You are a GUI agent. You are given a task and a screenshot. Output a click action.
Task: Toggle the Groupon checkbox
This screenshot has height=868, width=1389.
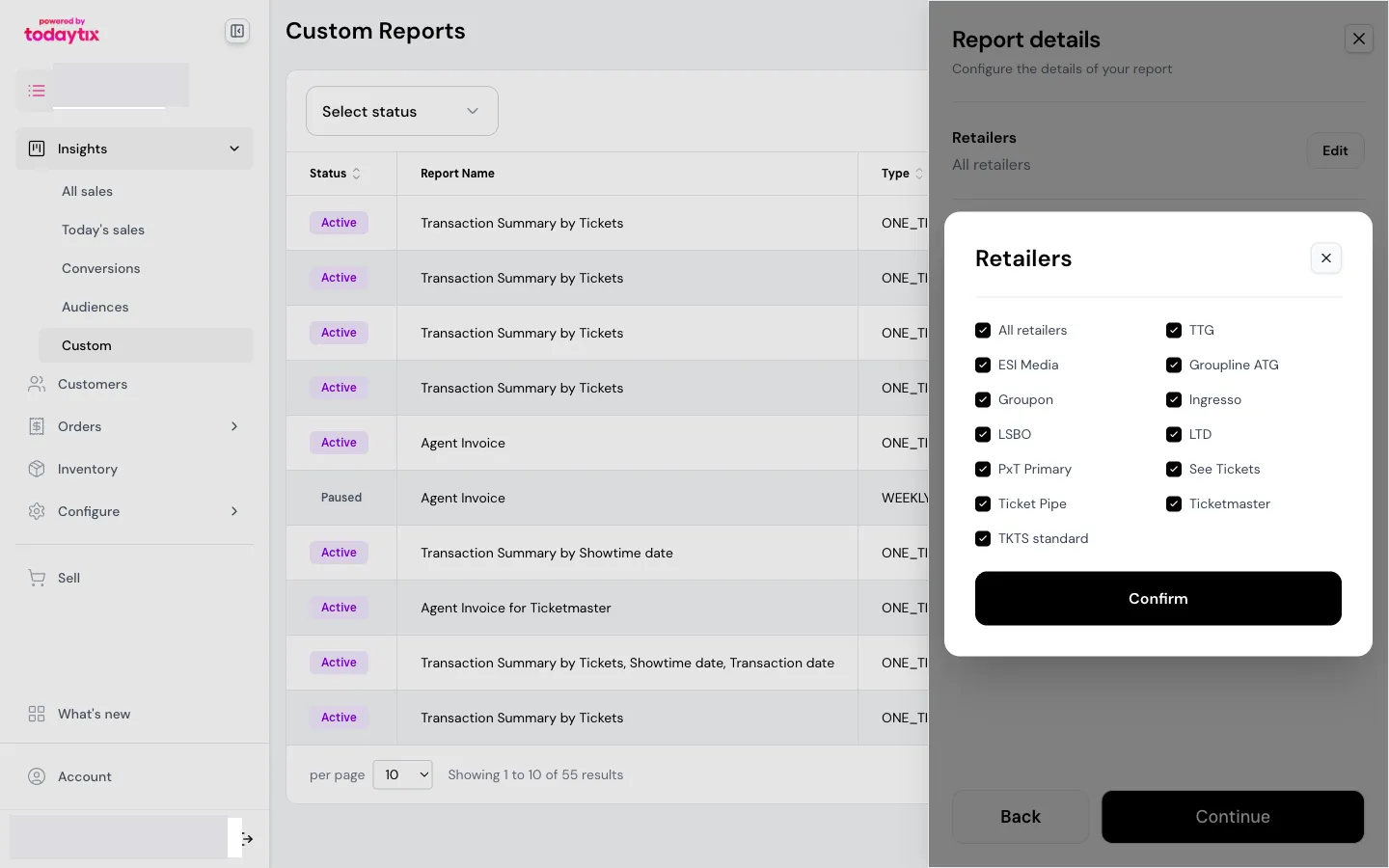coord(983,399)
